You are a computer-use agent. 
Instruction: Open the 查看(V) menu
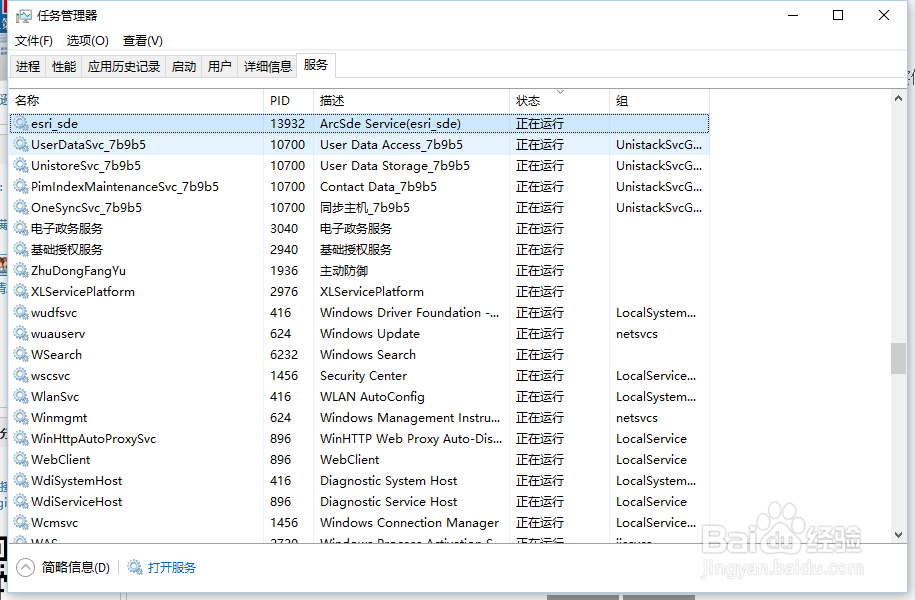click(x=143, y=40)
